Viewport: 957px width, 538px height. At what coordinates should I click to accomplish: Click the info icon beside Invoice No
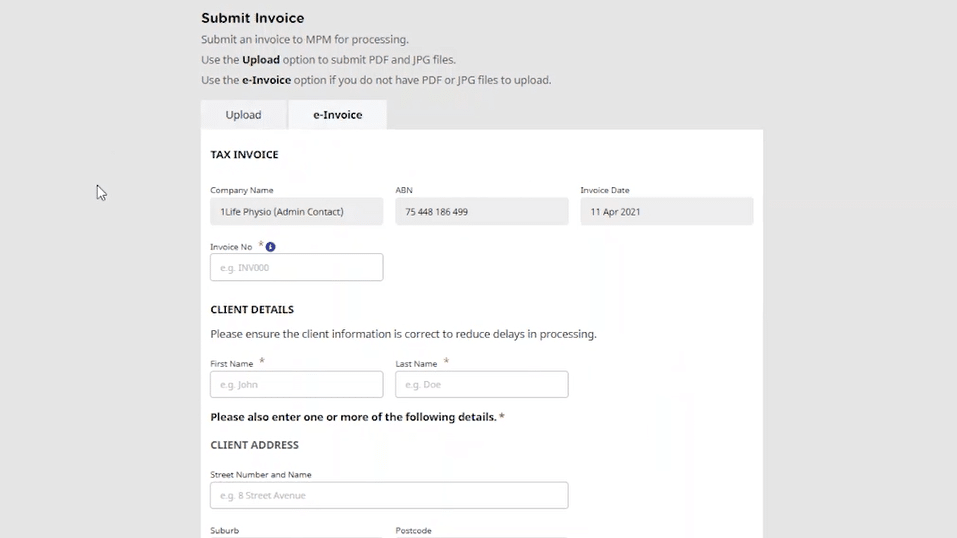tap(270, 247)
